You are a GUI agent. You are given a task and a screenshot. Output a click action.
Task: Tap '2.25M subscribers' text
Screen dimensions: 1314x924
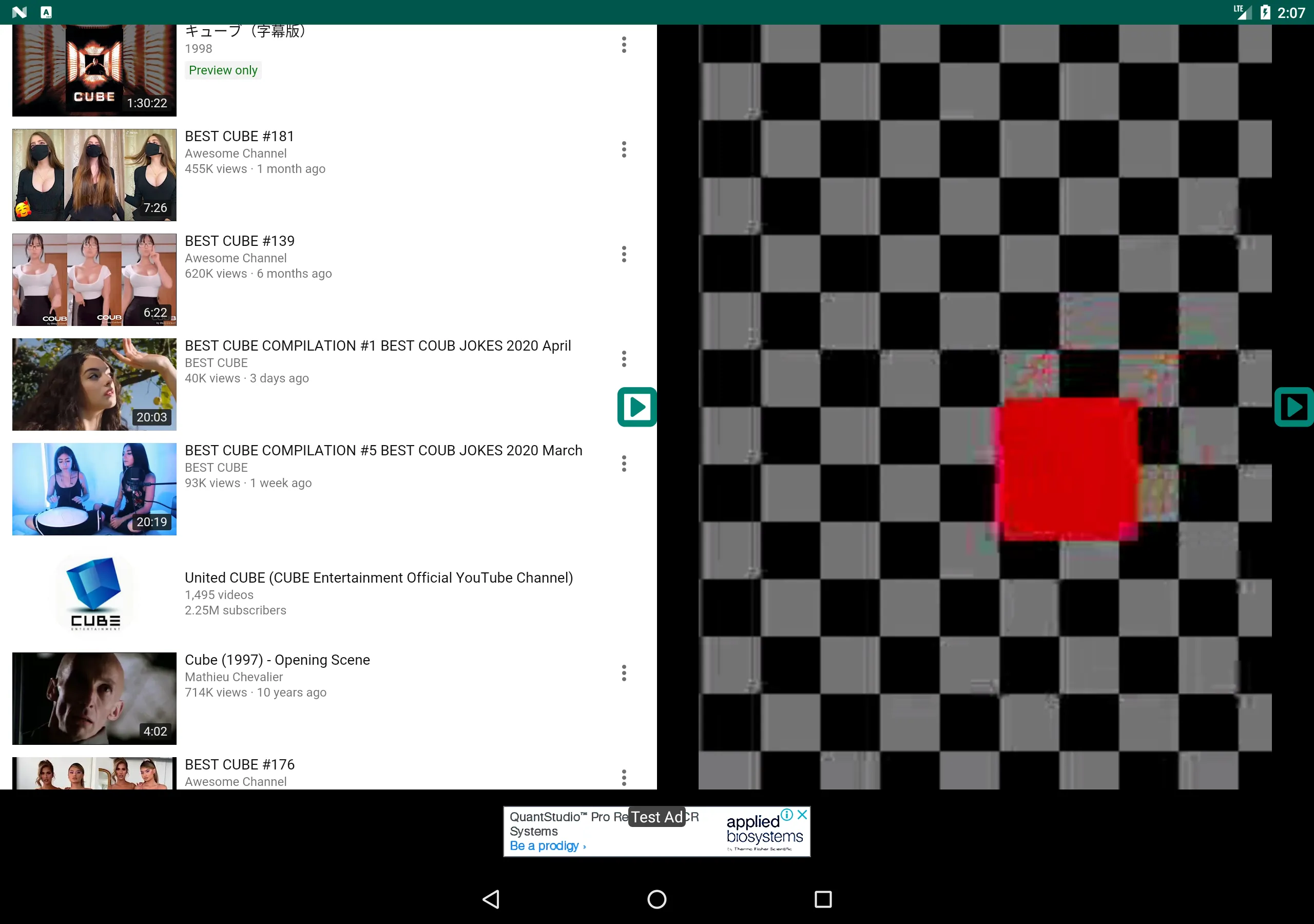pyautogui.click(x=235, y=610)
